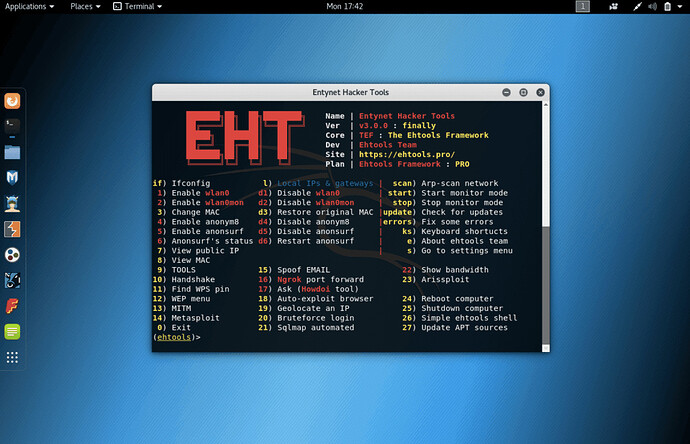Open the Applications menu
This screenshot has width=690, height=444.
[x=30, y=6]
